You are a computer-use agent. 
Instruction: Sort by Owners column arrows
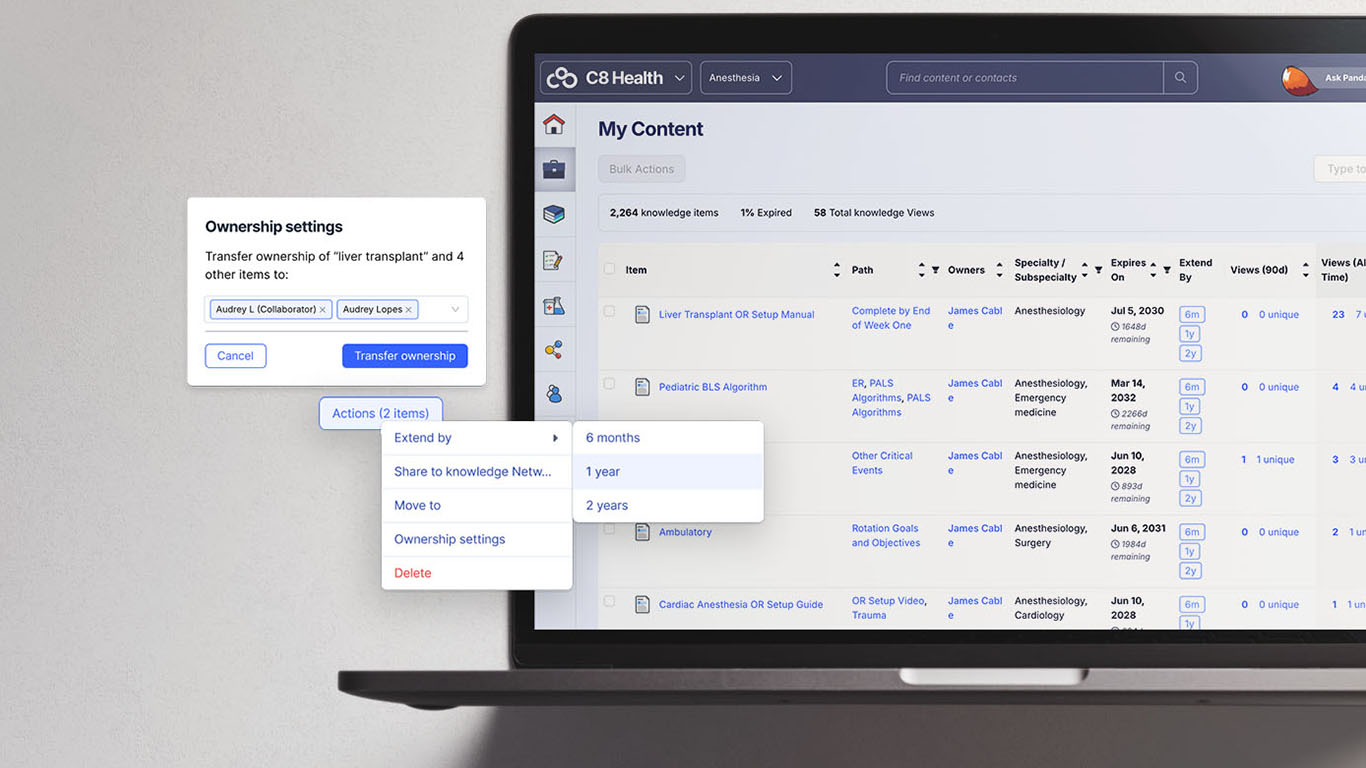click(x=998, y=270)
